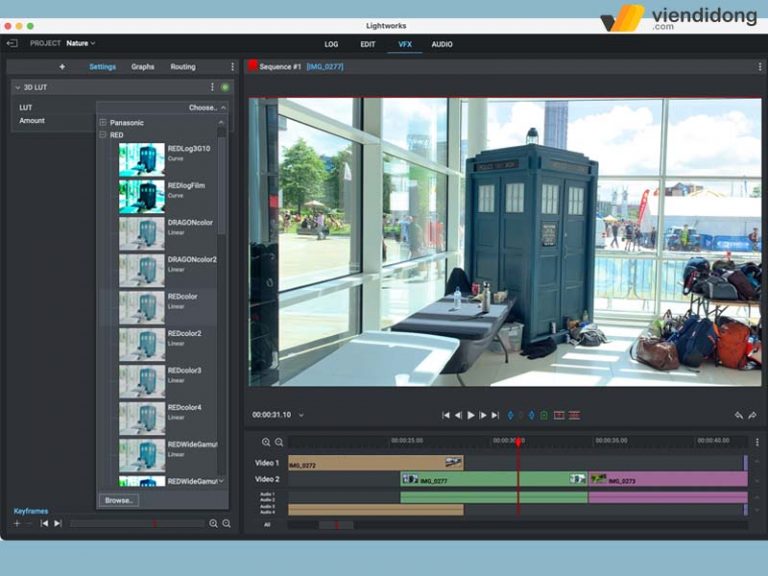This screenshot has width=768, height=576.
Task: Choose the DRAGONcolor2 LUT entry
Action: (x=158, y=270)
